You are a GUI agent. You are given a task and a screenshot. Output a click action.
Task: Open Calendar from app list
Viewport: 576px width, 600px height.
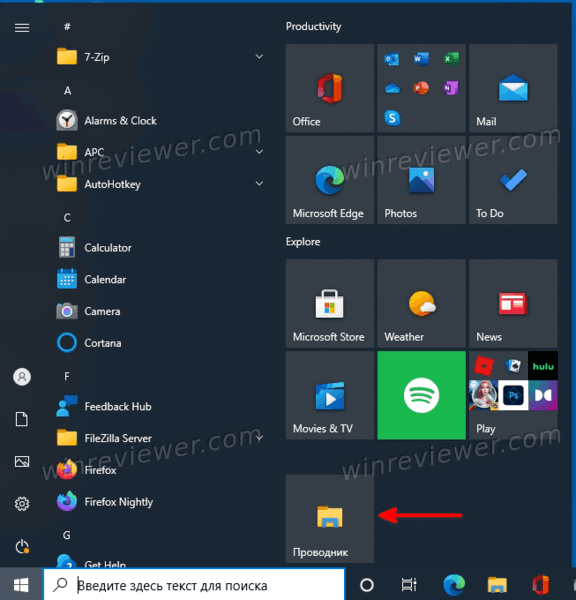159,279
